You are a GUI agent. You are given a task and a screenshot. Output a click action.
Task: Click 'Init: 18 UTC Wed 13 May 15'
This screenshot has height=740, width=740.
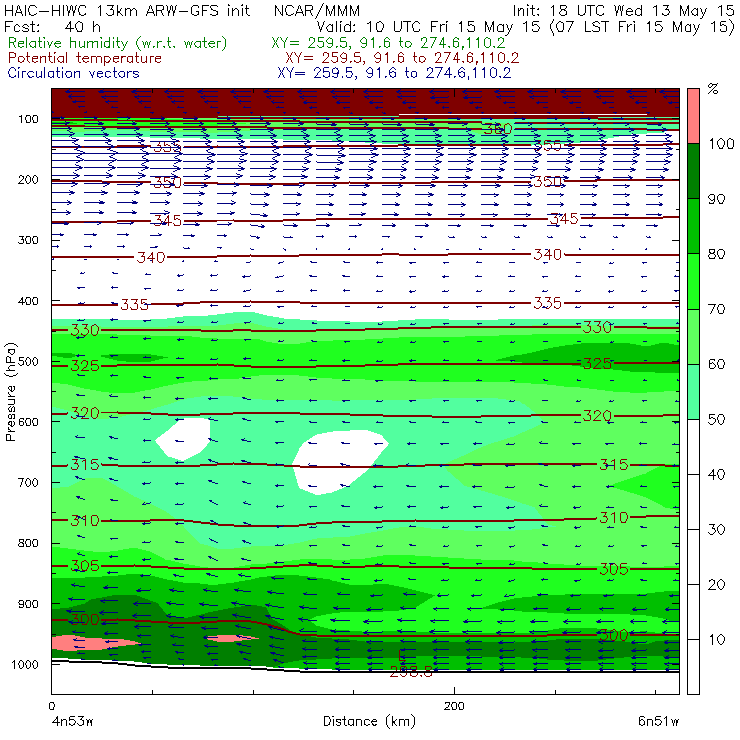pos(623,10)
